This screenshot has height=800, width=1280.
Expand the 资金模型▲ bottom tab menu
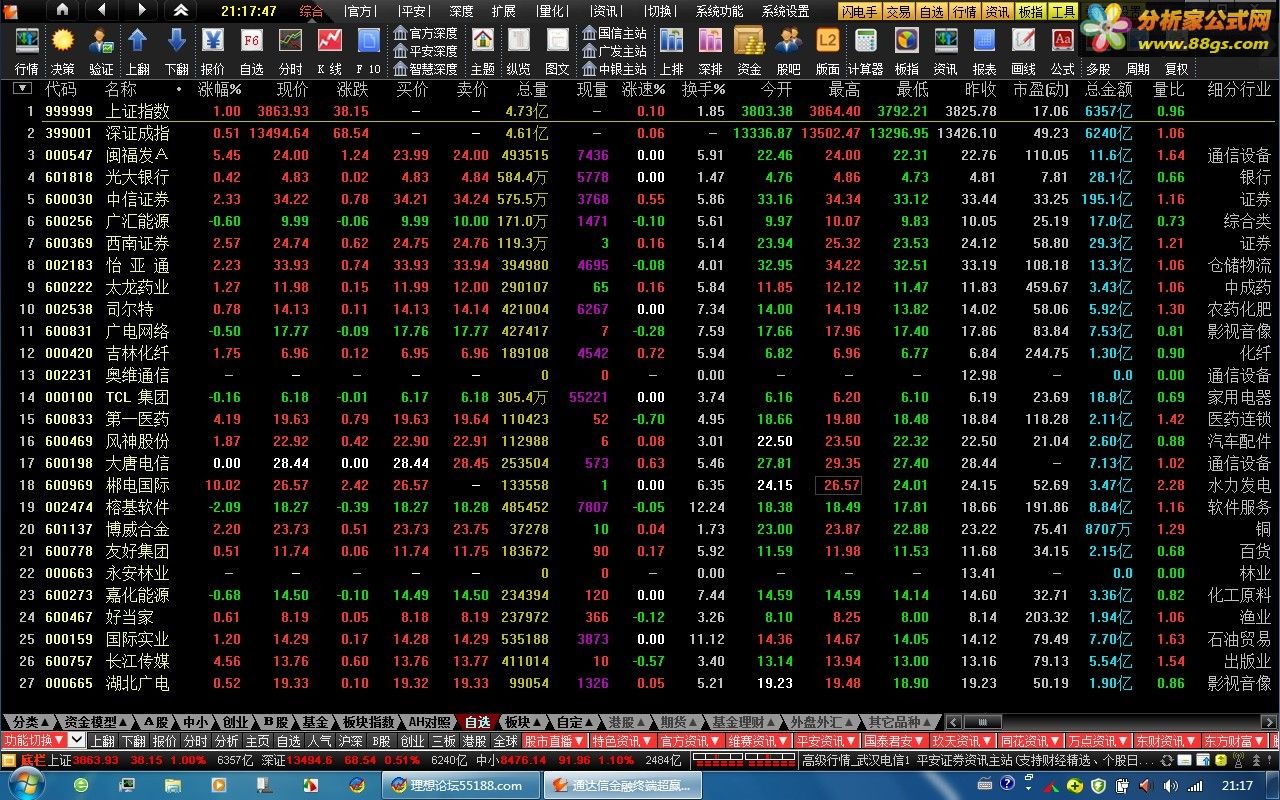pyautogui.click(x=96, y=722)
